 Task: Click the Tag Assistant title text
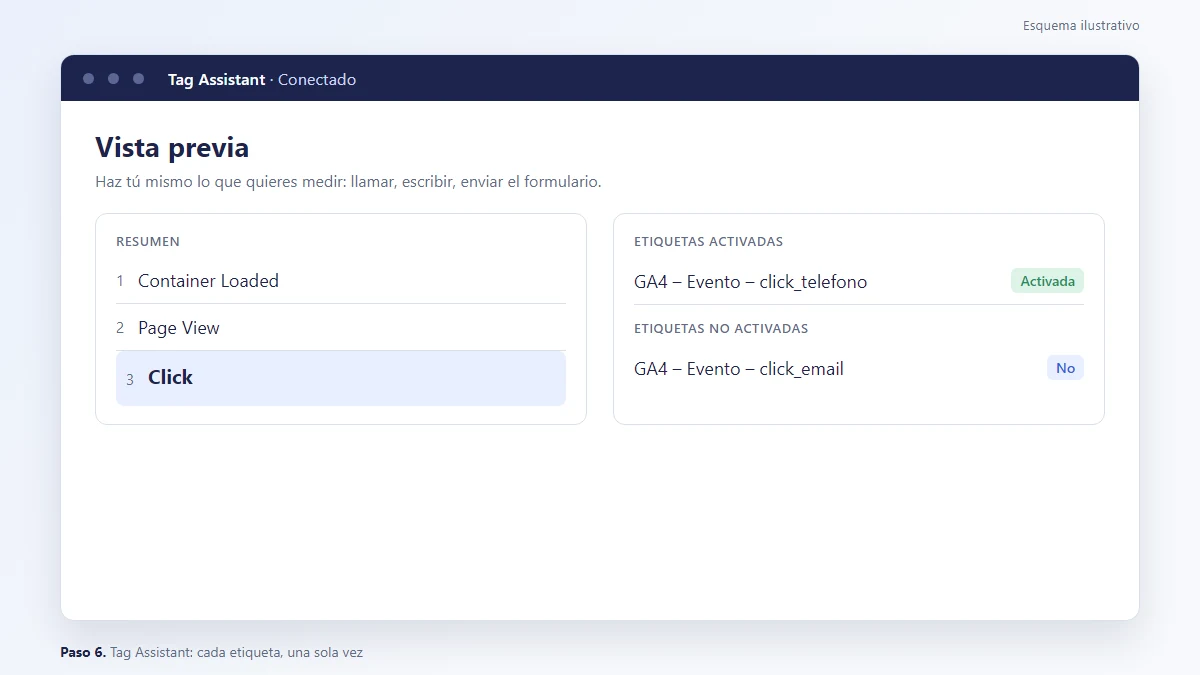[216, 80]
